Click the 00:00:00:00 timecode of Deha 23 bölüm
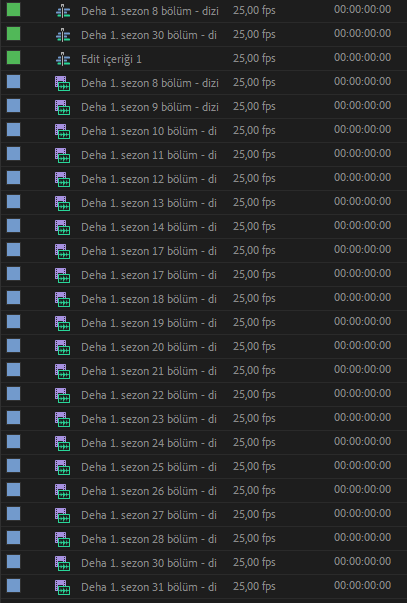 (x=362, y=417)
